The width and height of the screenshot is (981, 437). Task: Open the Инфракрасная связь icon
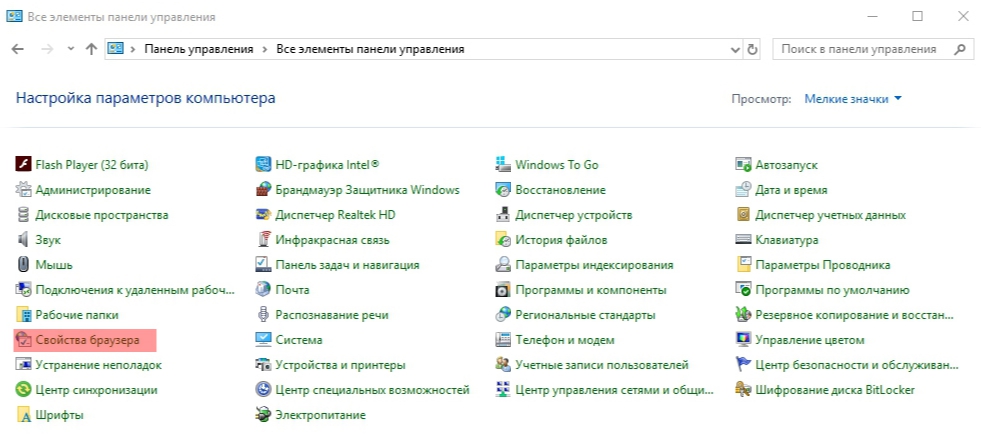(263, 240)
